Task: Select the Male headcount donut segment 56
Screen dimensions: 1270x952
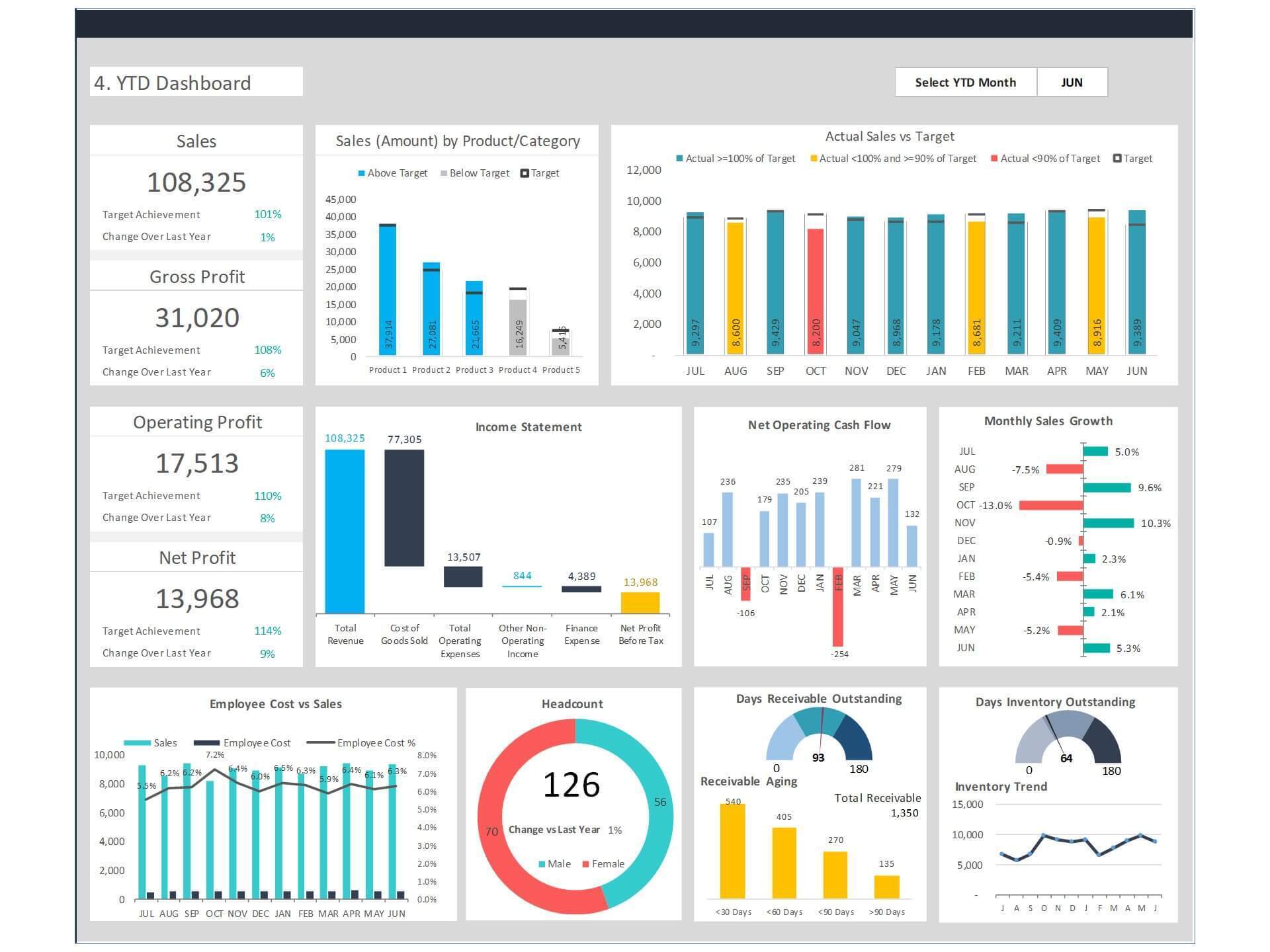Action: pyautogui.click(x=660, y=802)
